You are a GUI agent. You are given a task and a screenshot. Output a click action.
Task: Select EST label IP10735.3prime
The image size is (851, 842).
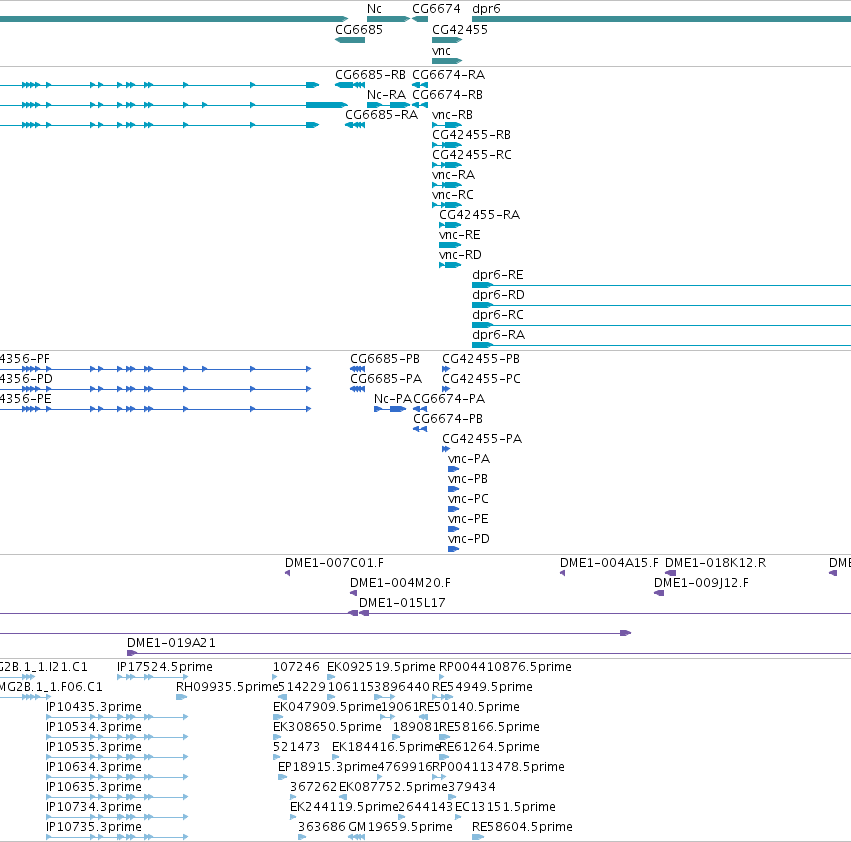pos(94,826)
